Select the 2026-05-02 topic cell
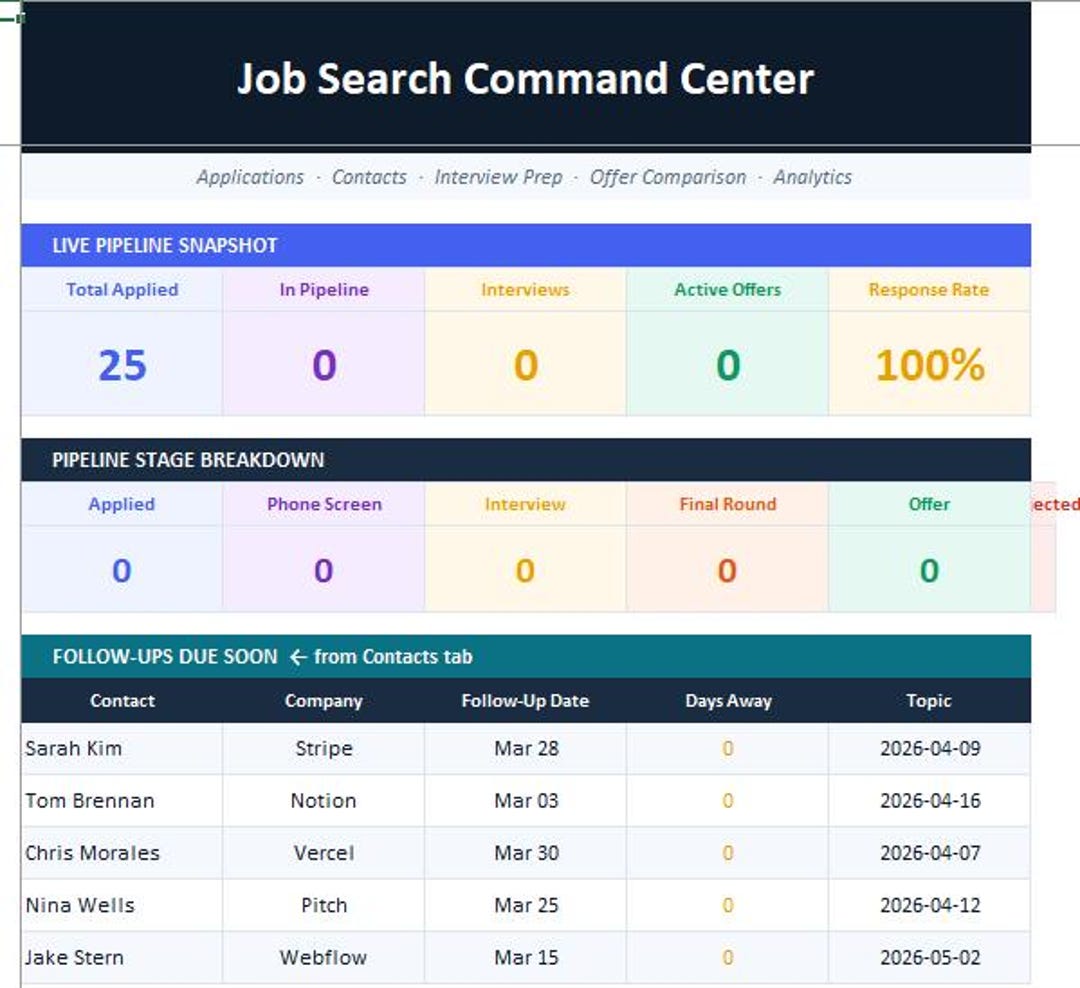Viewport: 1080px width, 988px height. pyautogui.click(x=929, y=957)
